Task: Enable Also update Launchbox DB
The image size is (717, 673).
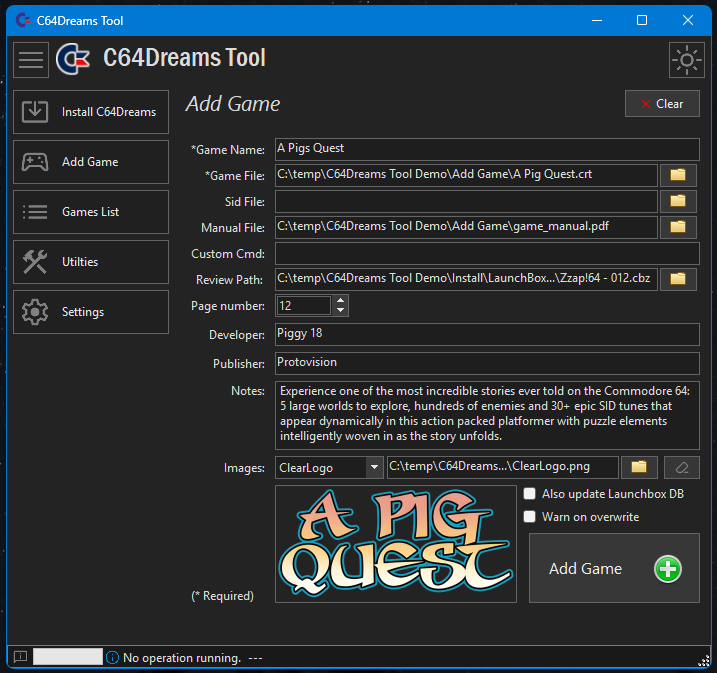Action: [x=530, y=494]
